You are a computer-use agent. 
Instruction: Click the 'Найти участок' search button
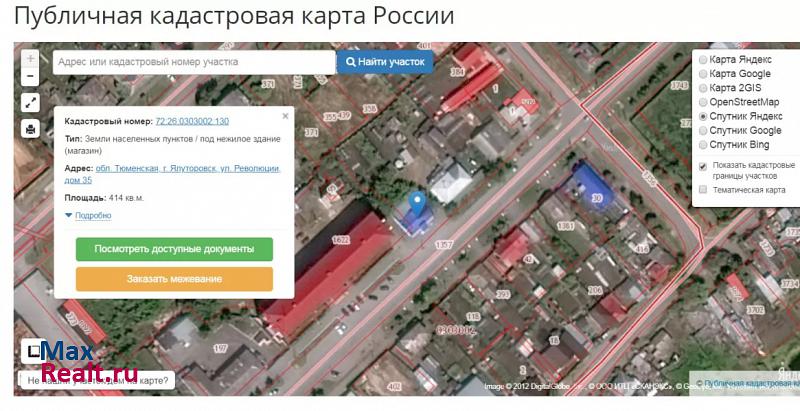[385, 62]
